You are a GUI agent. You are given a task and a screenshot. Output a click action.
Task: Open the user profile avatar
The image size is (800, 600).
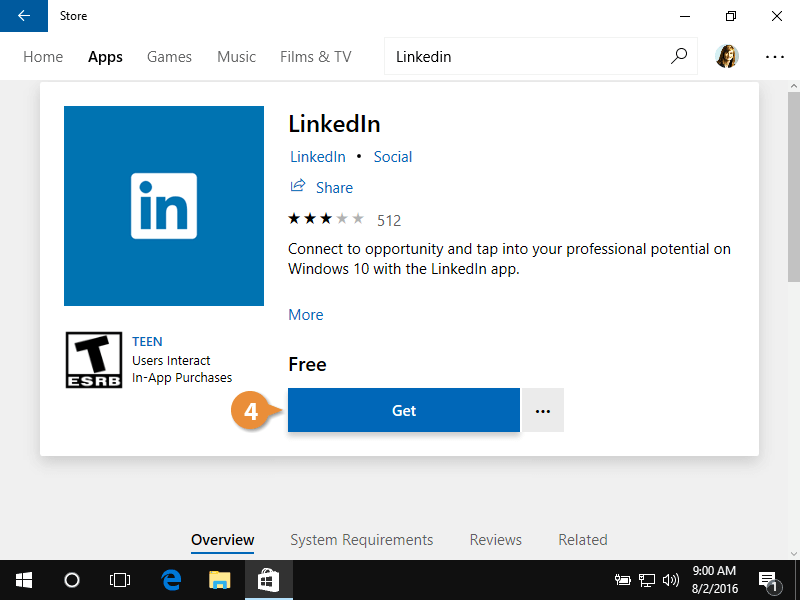click(727, 56)
